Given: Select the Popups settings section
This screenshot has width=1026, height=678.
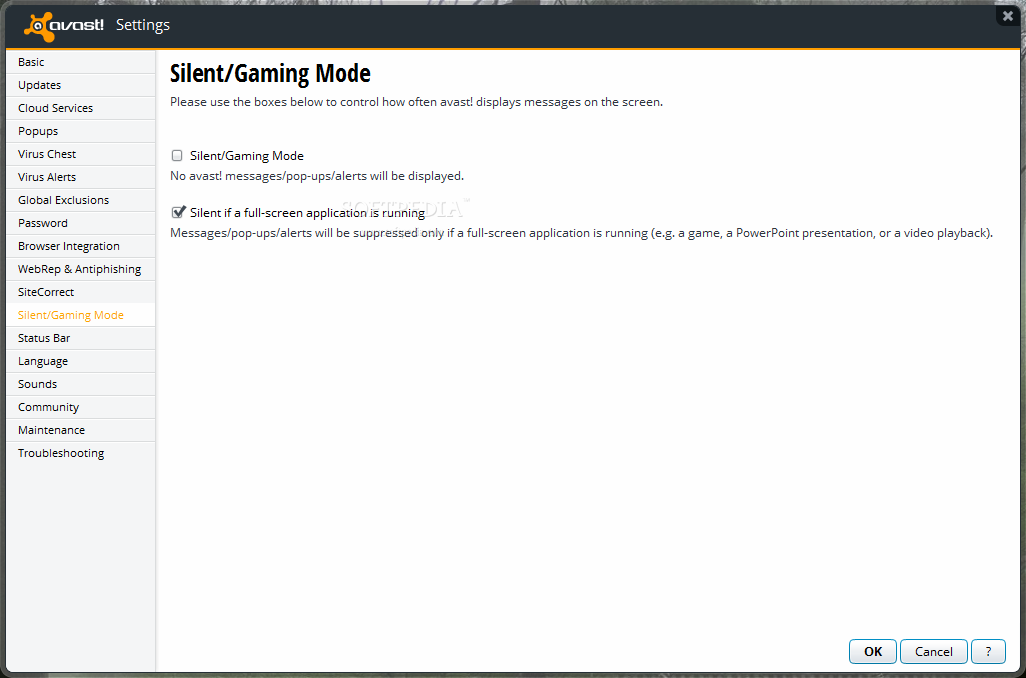Looking at the screenshot, I should (x=80, y=131).
